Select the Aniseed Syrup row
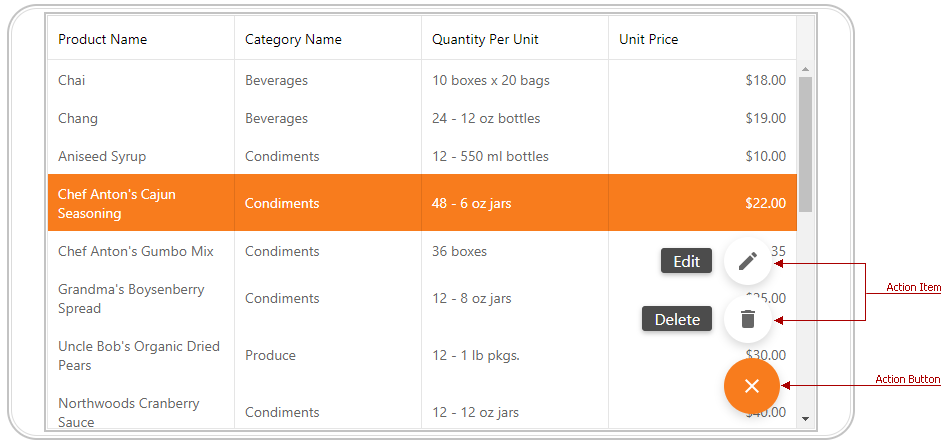 [422, 156]
